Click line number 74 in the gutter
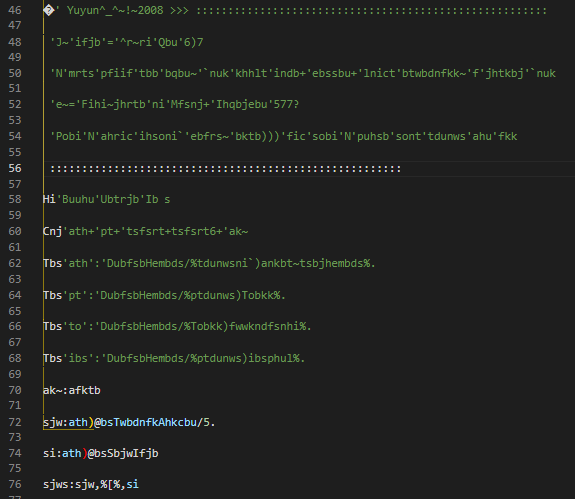 (x=15, y=454)
